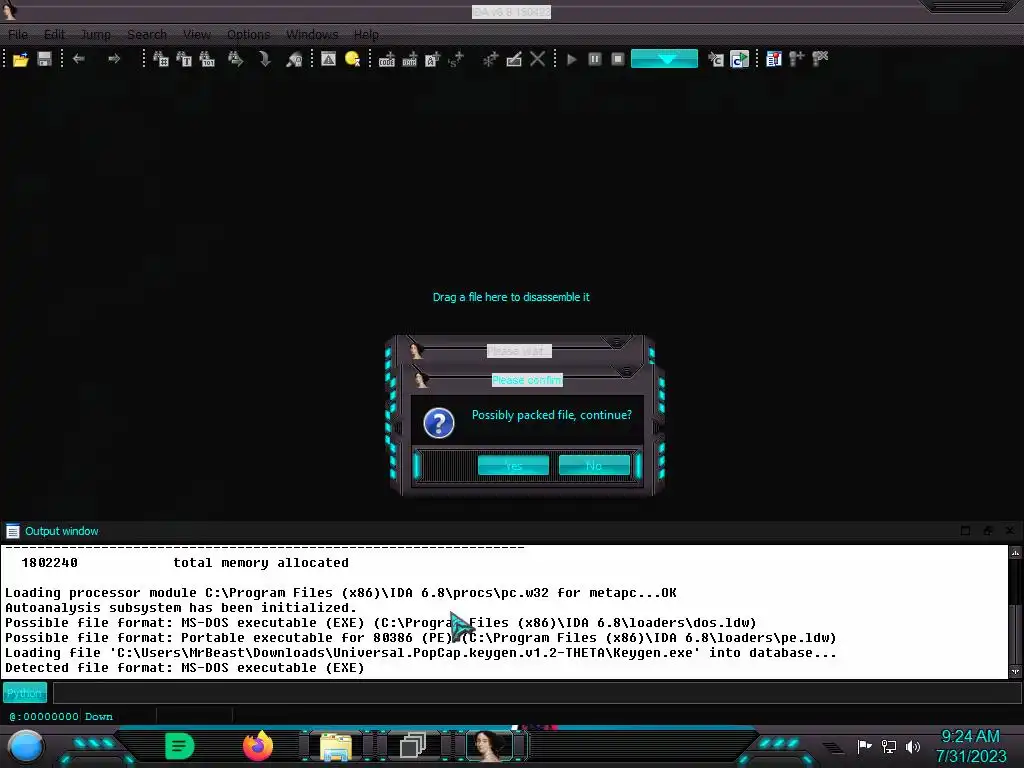The width and height of the screenshot is (1024, 768).
Task: Open the File menu
Action: 18,35
